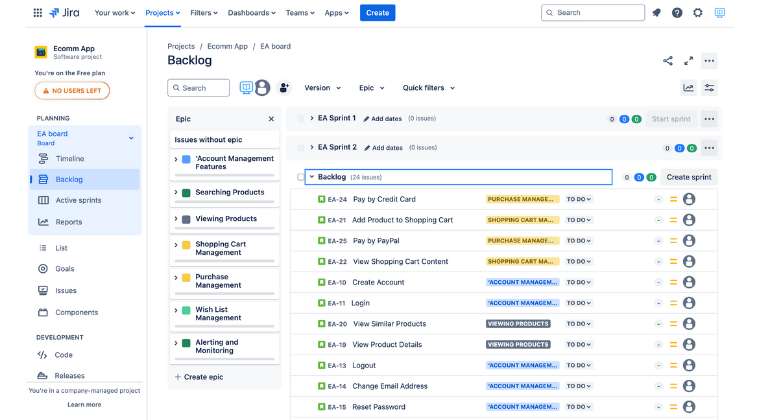Viewport: 760px width, 420px height.
Task: Go to Jira home via the logo
Action: (x=64, y=13)
